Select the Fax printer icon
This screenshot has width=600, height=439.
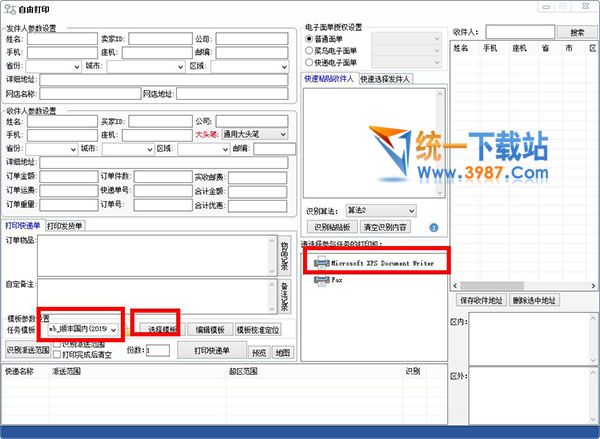[x=322, y=282]
